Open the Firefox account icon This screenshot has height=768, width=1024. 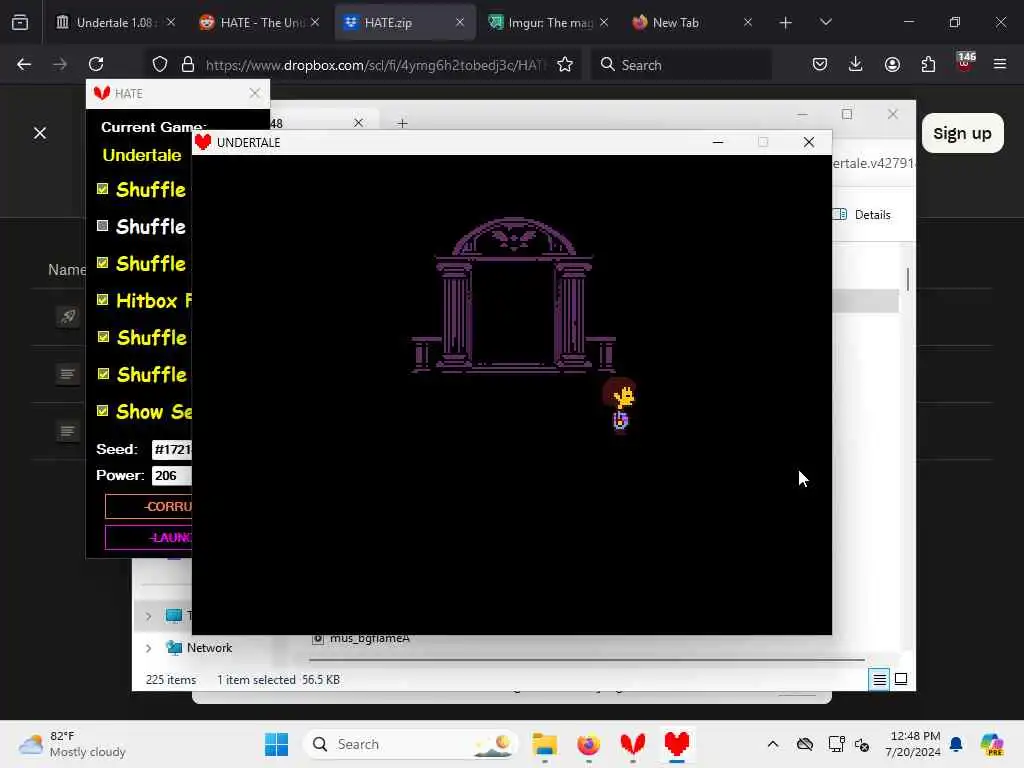coord(892,64)
